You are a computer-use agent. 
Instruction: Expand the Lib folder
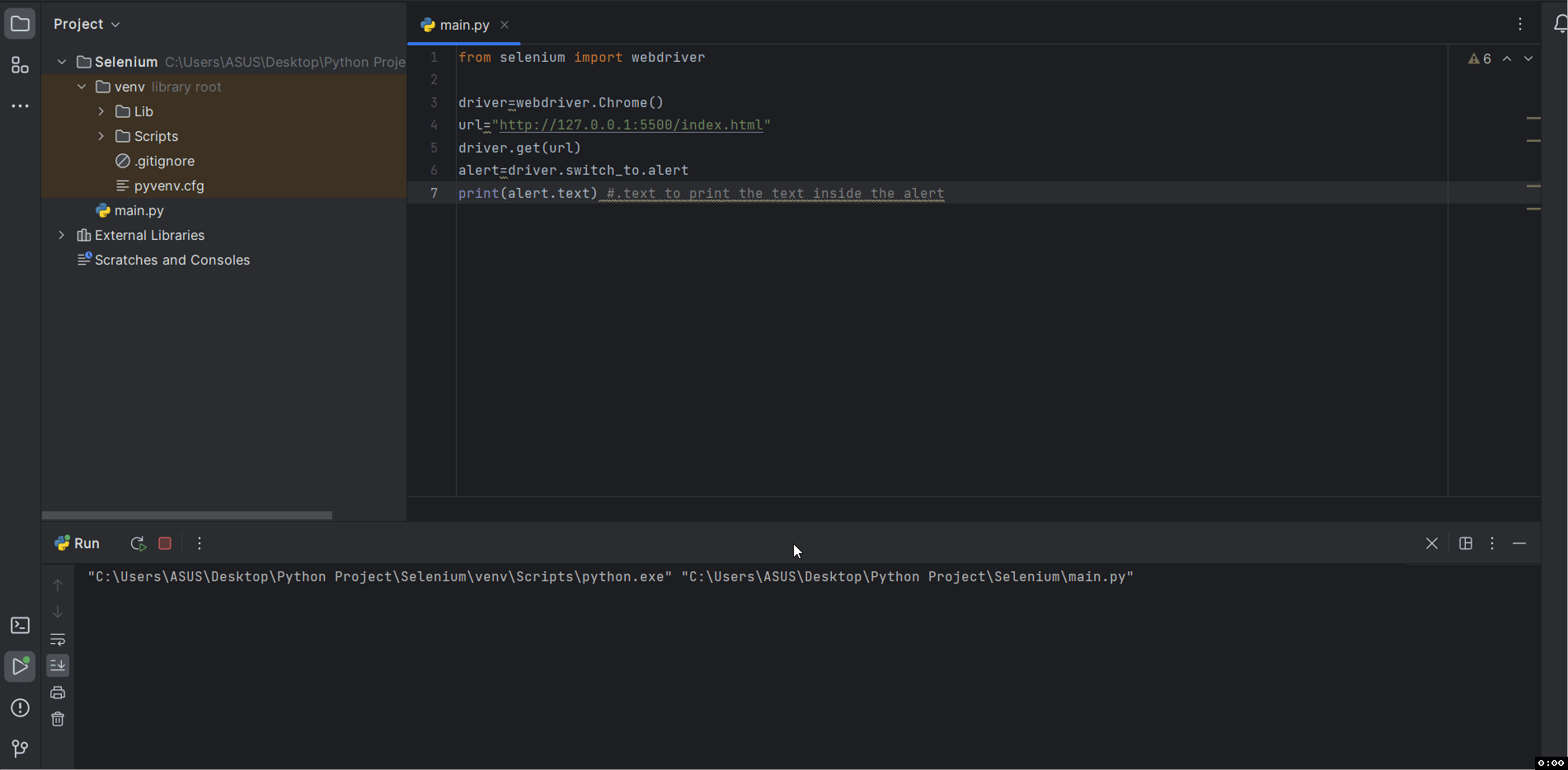click(x=101, y=111)
